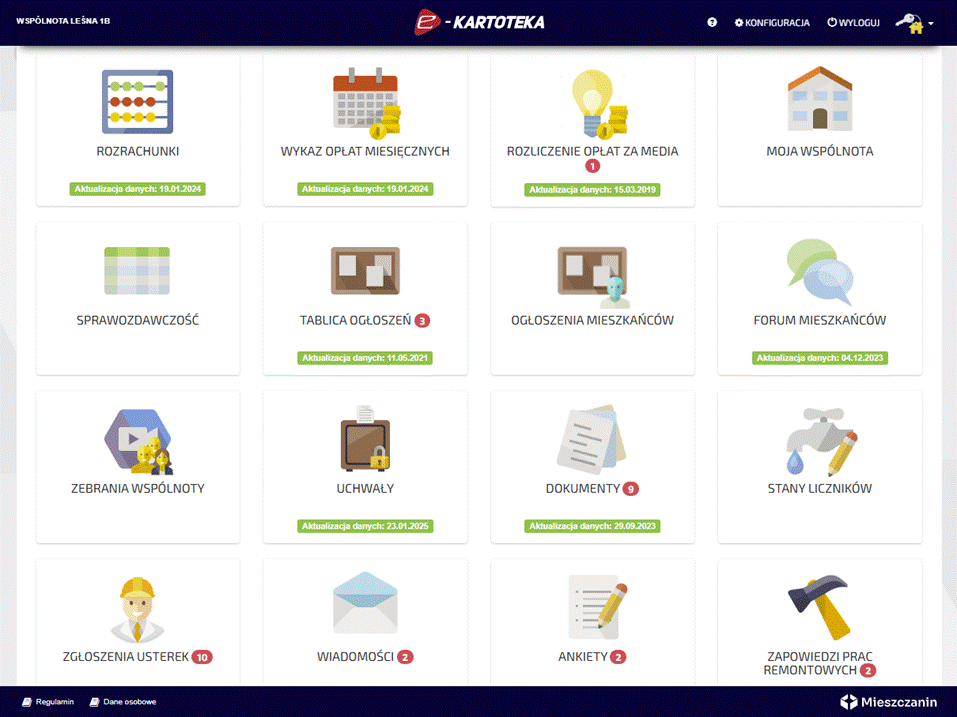The width and height of the screenshot is (957, 717).
Task: Open Tablica ogłoszeń corkboard icon
Action: [x=365, y=270]
